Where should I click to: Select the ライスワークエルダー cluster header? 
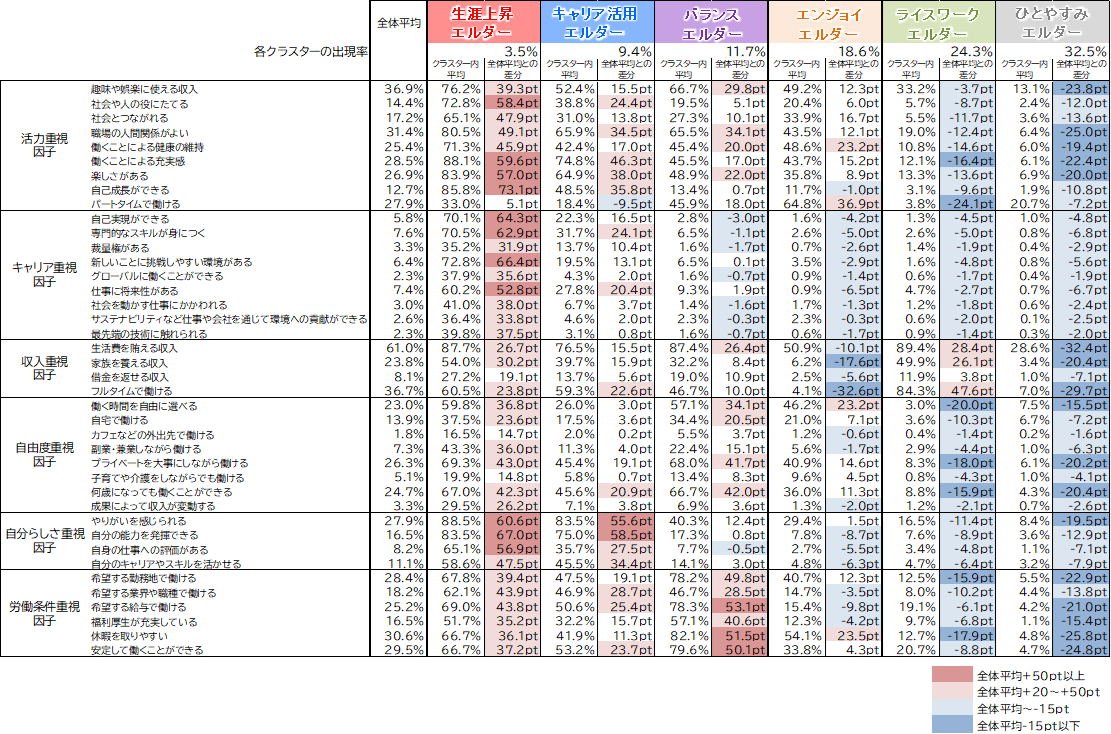[x=939, y=23]
